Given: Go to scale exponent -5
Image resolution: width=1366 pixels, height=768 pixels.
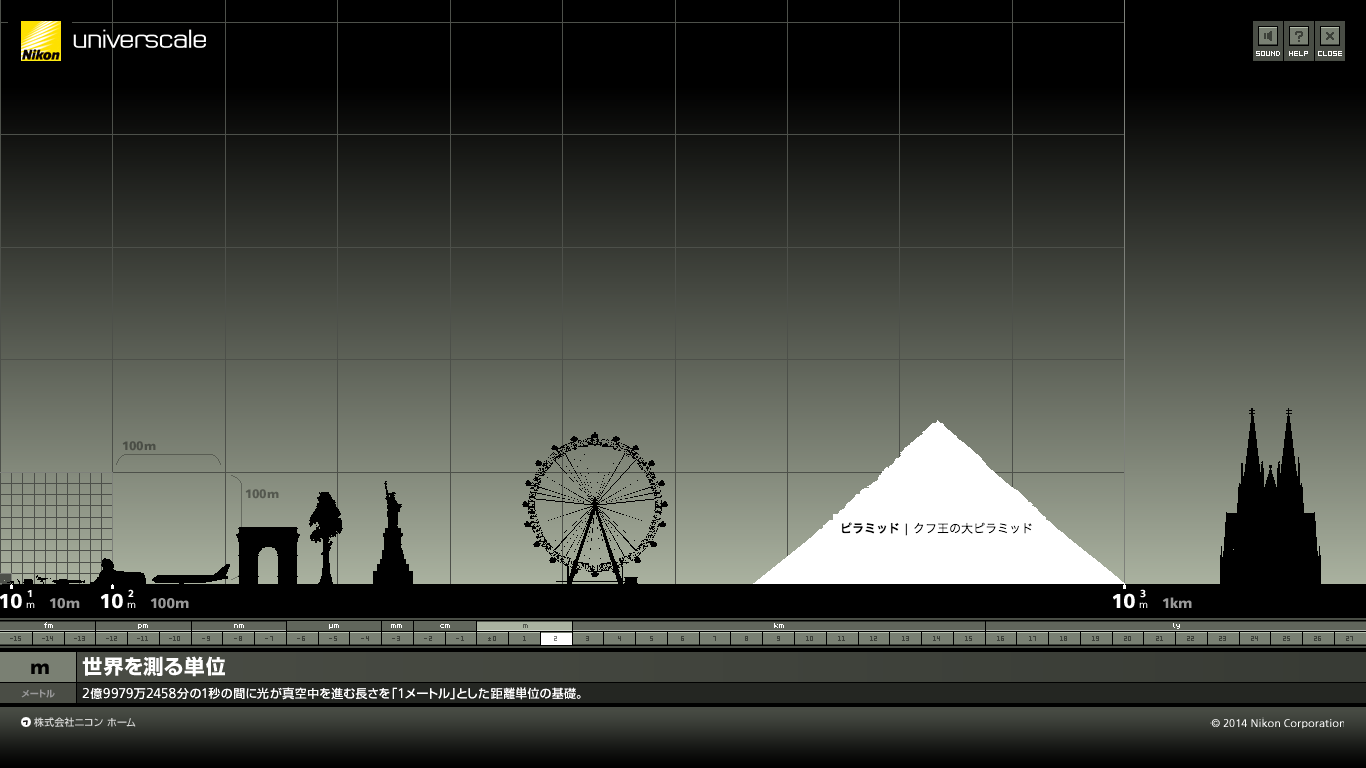Looking at the screenshot, I should click(333, 638).
